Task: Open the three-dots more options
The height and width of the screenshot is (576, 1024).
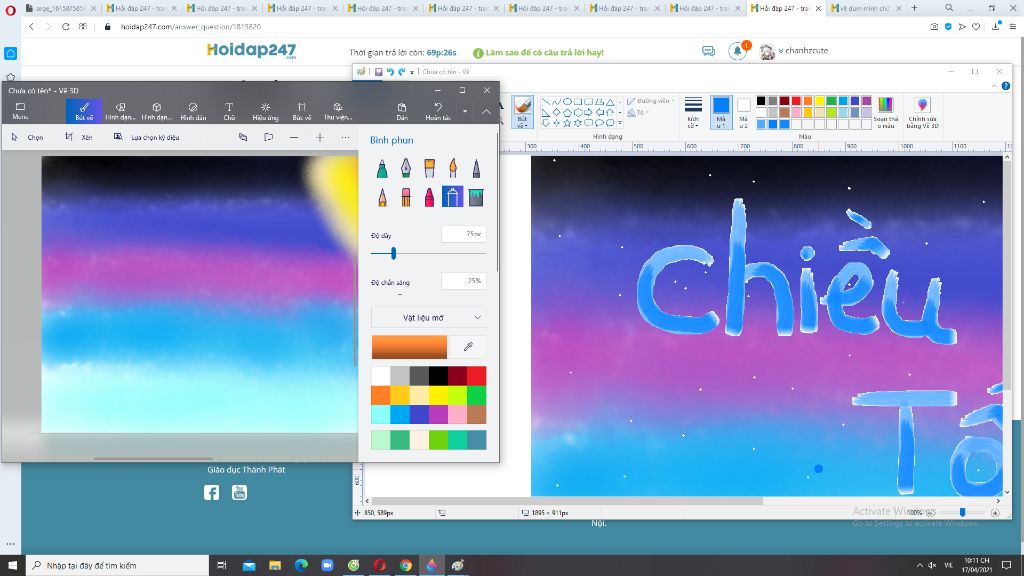Action: (345, 137)
